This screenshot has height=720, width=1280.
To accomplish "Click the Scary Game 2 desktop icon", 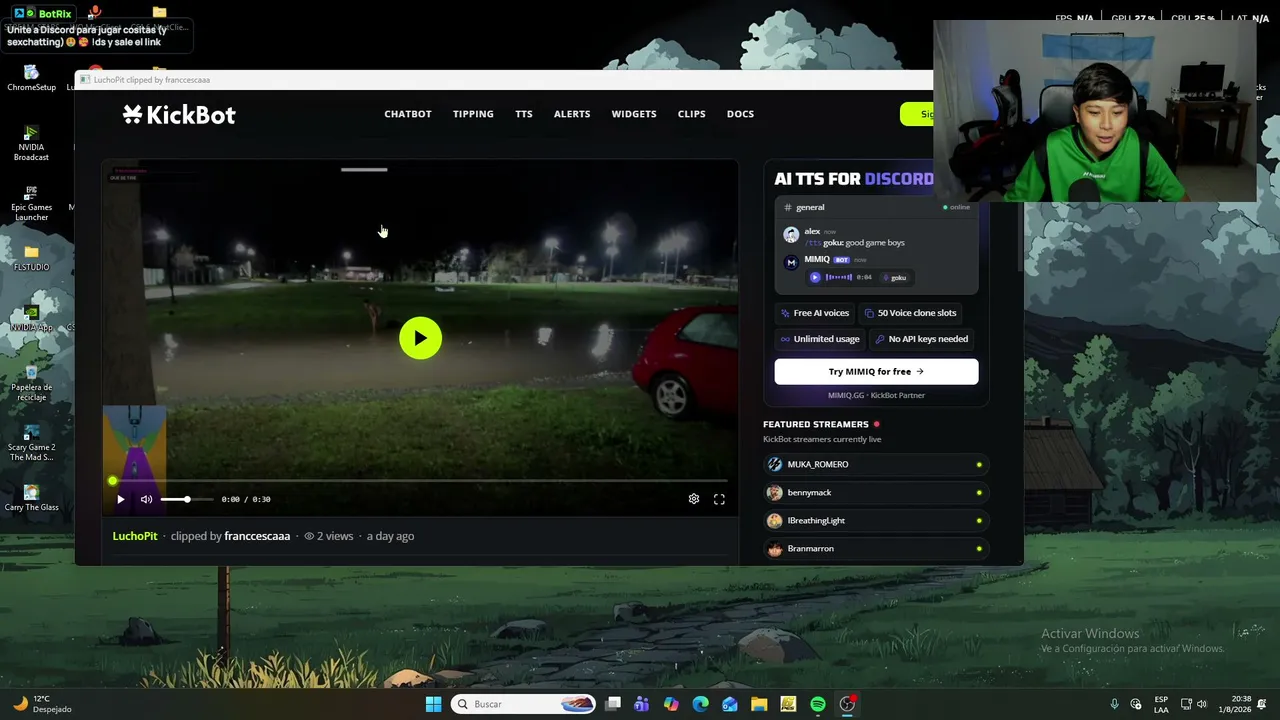I will pos(31,444).
